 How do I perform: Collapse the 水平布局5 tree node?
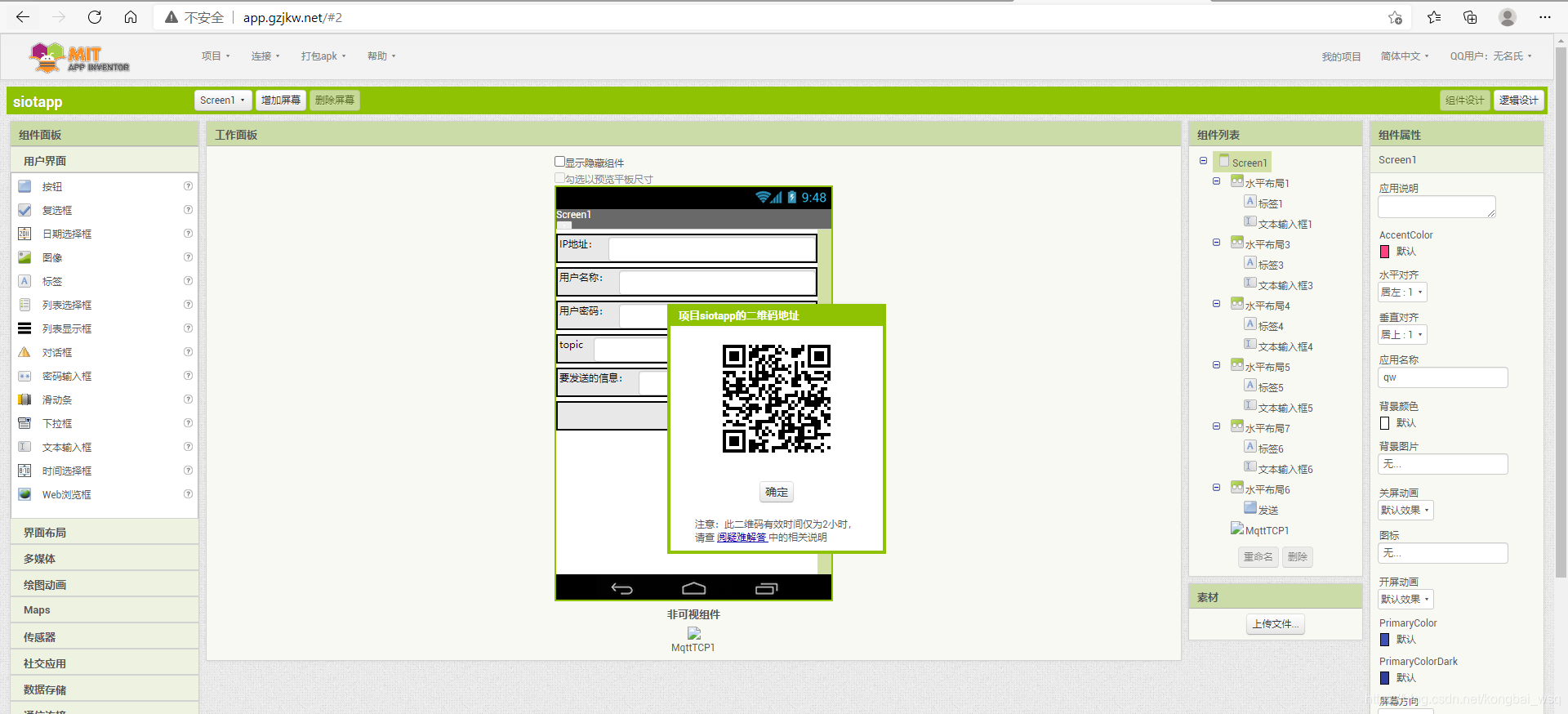[1216, 365]
